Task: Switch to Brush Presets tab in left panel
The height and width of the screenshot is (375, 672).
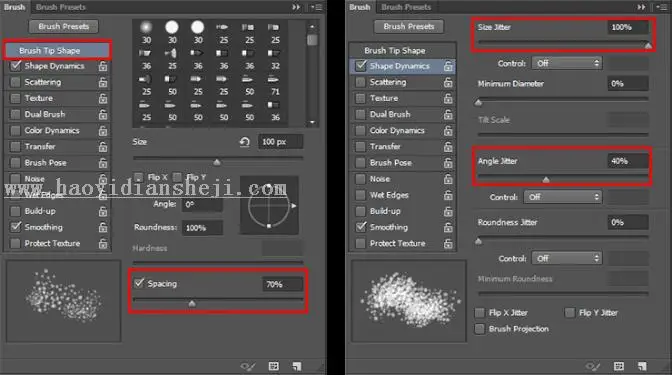Action: pos(61,7)
